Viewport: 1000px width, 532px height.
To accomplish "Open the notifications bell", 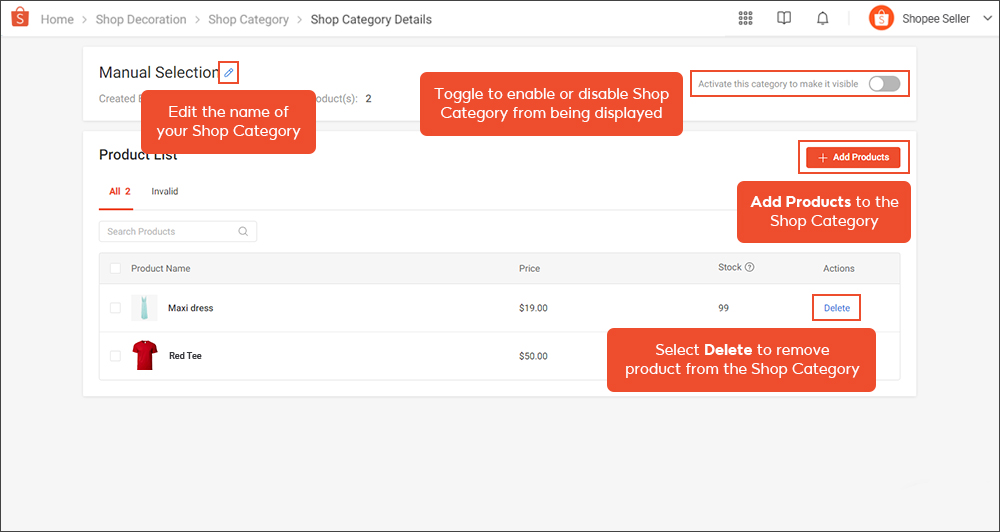I will coord(823,18).
